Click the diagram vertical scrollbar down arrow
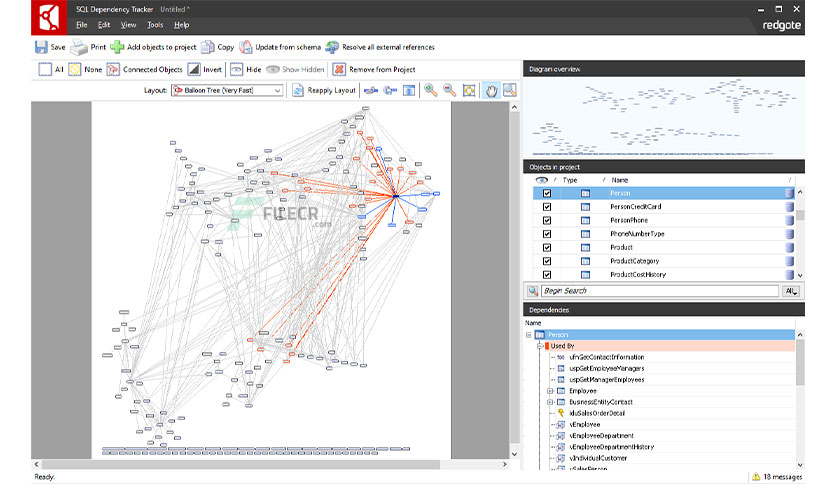836x484 pixels. 515,454
